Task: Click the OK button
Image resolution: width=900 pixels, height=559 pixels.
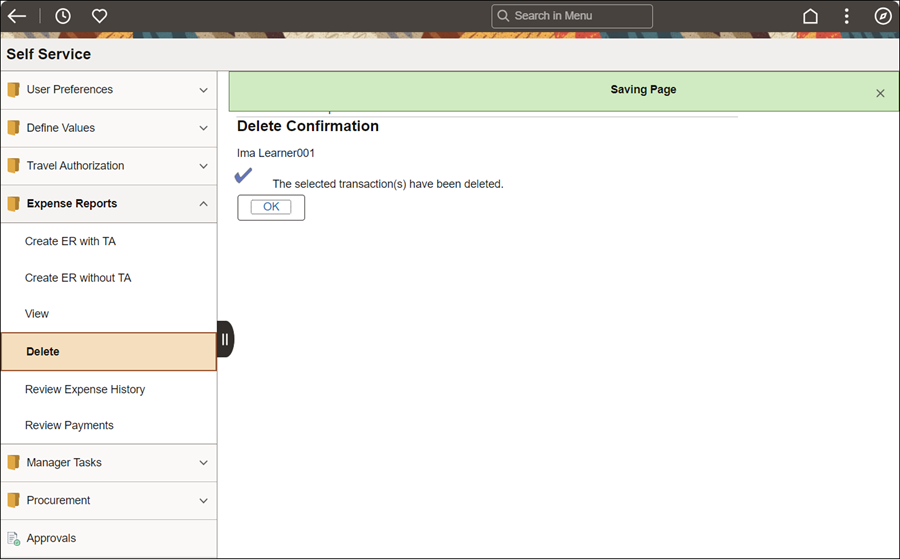Action: click(271, 207)
